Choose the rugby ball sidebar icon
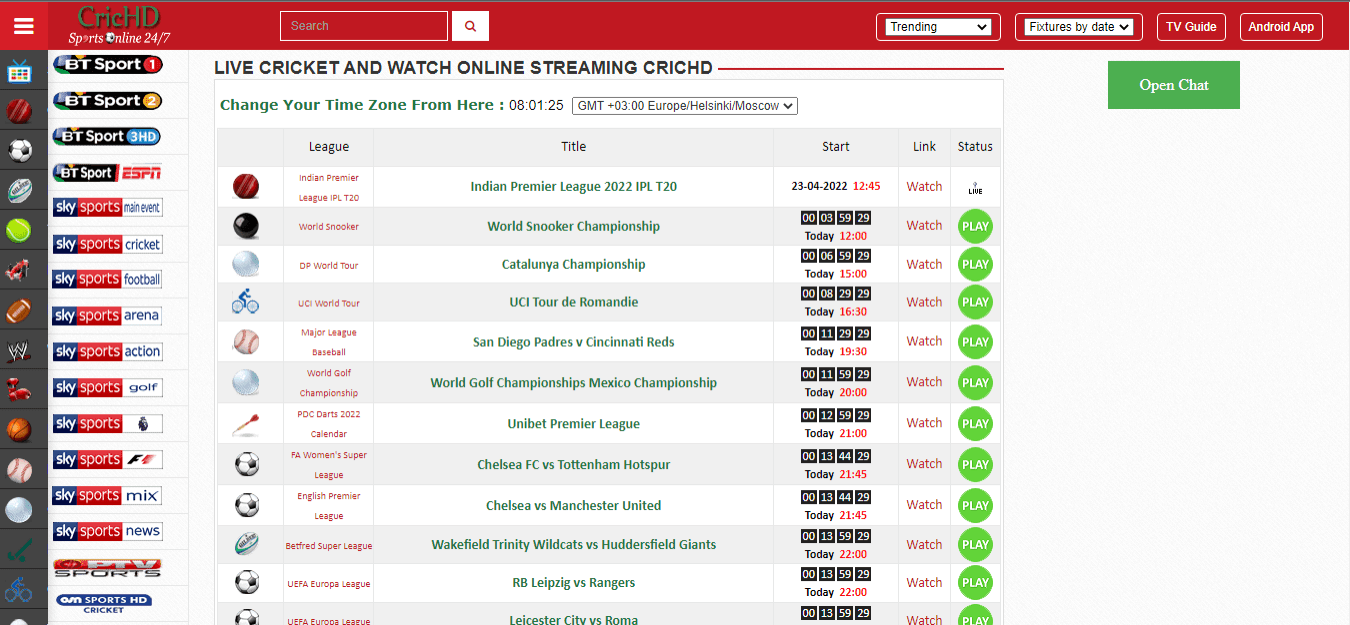 [x=19, y=190]
